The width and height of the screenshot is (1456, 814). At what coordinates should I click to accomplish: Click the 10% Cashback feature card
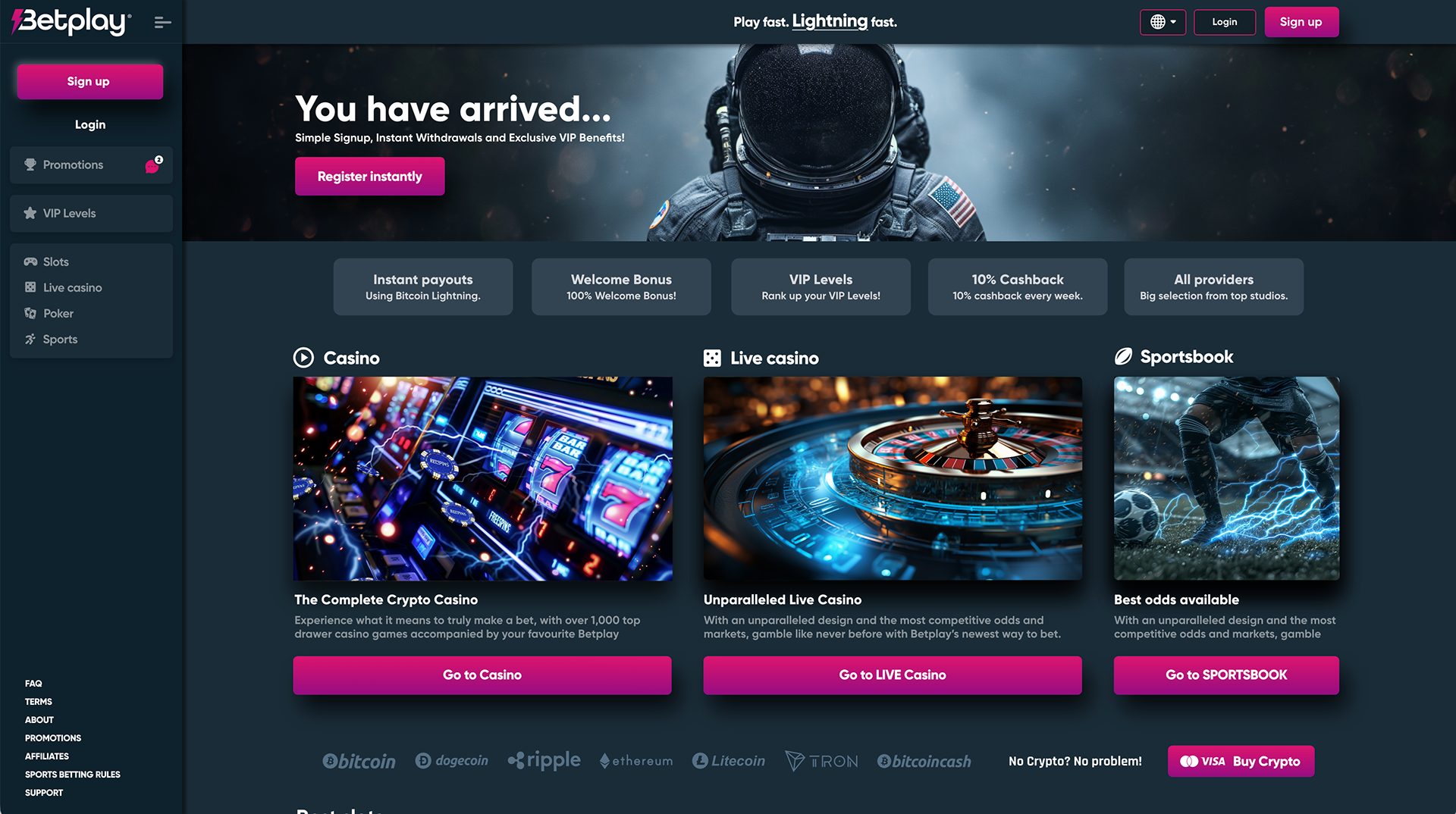[1018, 286]
